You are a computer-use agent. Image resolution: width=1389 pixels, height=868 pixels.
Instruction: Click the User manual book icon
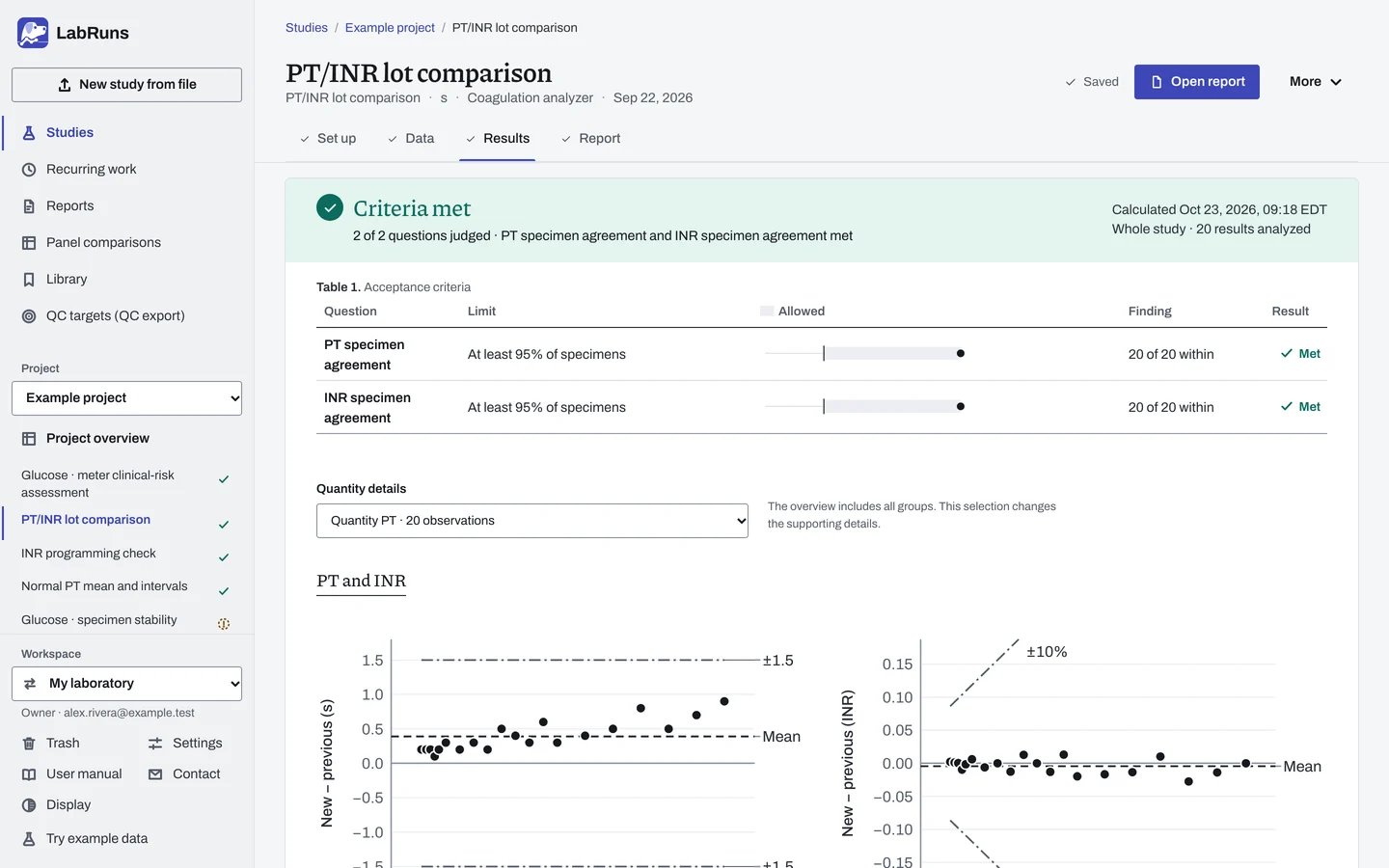coord(29,774)
